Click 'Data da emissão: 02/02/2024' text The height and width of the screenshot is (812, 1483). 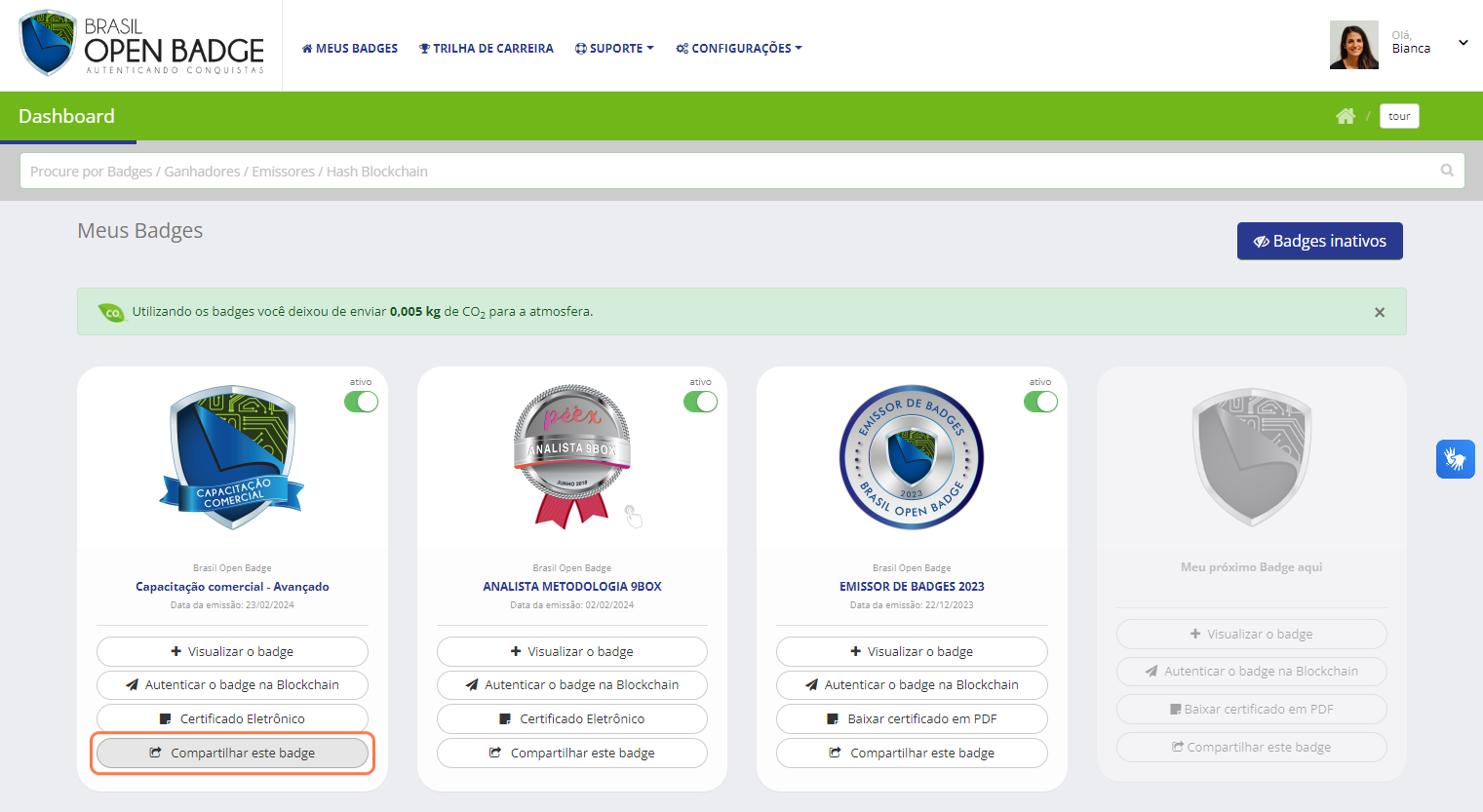pos(572,605)
